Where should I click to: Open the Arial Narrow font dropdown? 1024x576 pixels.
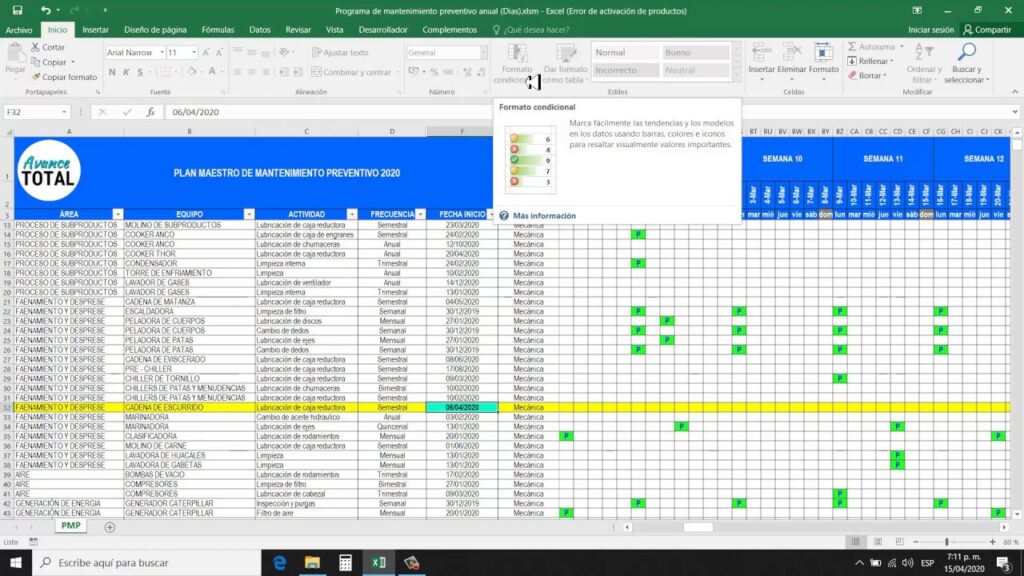(162, 52)
